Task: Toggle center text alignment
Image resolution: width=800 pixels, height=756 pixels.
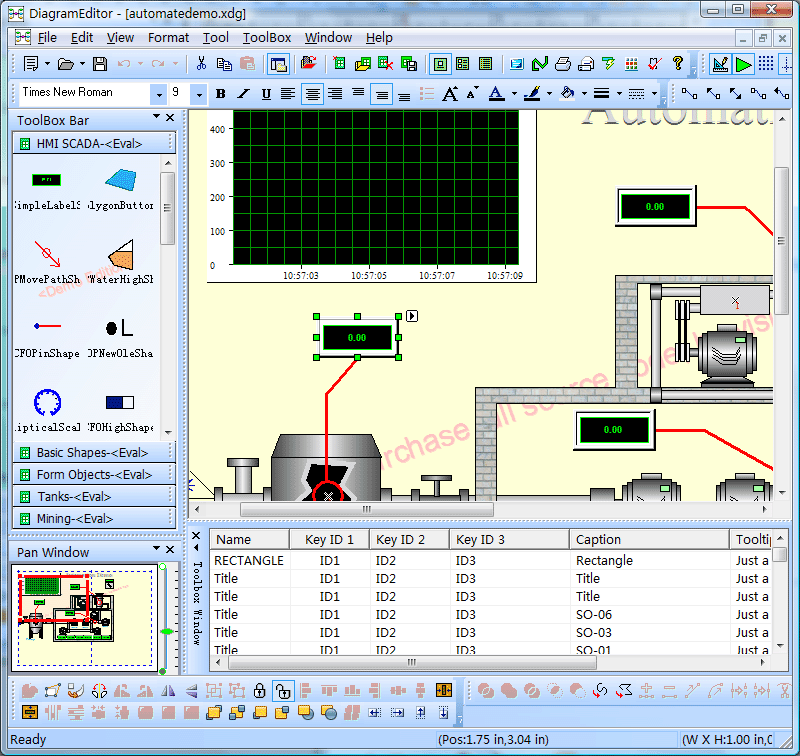Action: [312, 94]
